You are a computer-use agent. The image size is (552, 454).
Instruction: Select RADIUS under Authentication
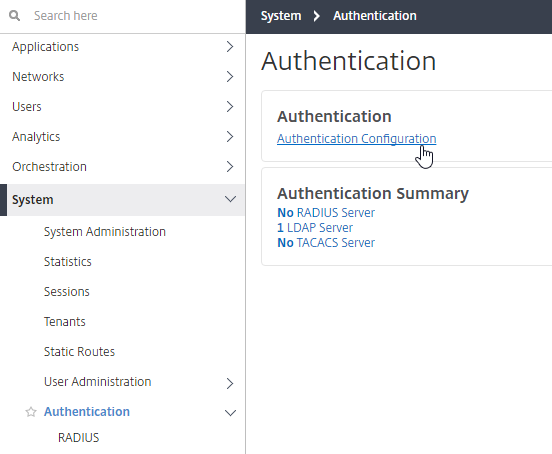[x=79, y=437]
